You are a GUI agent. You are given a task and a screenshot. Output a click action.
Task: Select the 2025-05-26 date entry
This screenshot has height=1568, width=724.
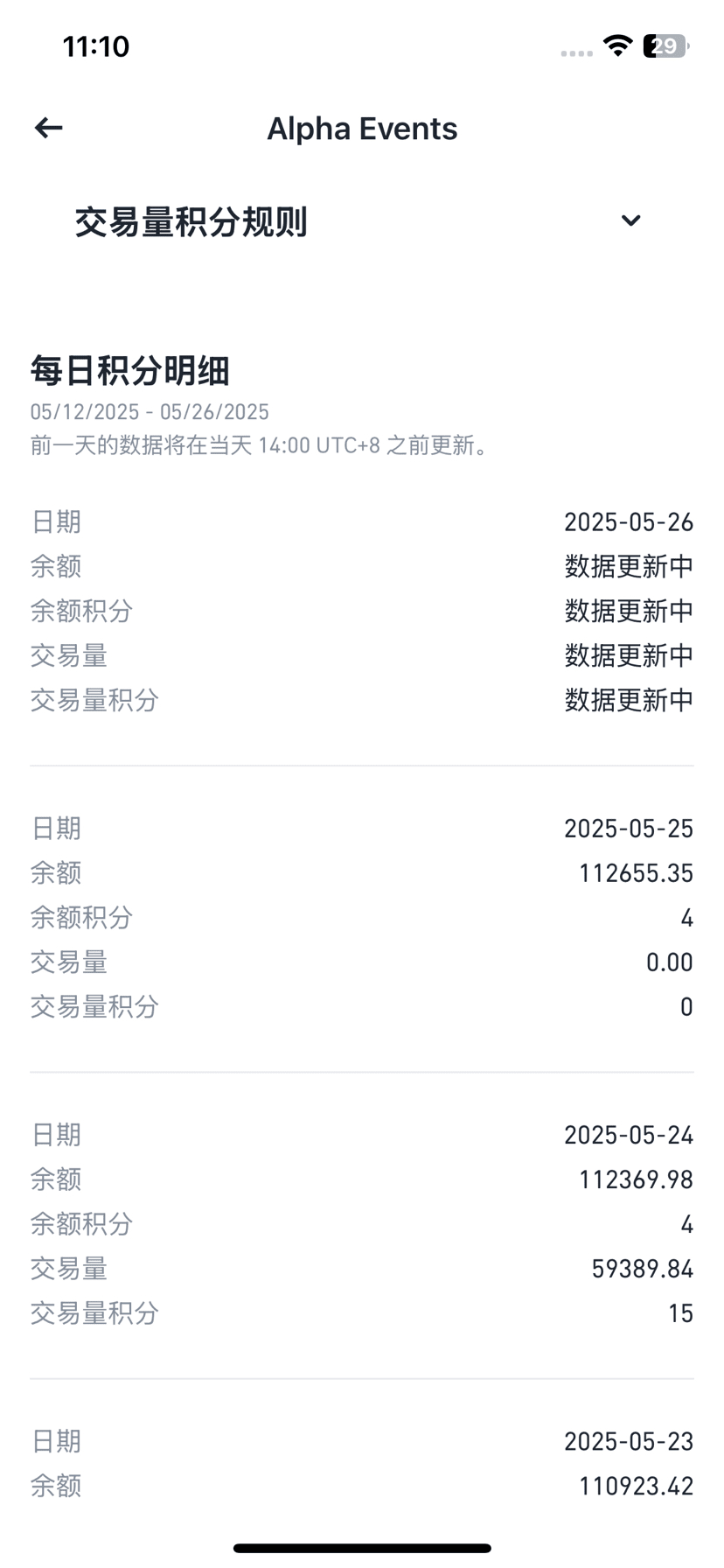pyautogui.click(x=628, y=522)
